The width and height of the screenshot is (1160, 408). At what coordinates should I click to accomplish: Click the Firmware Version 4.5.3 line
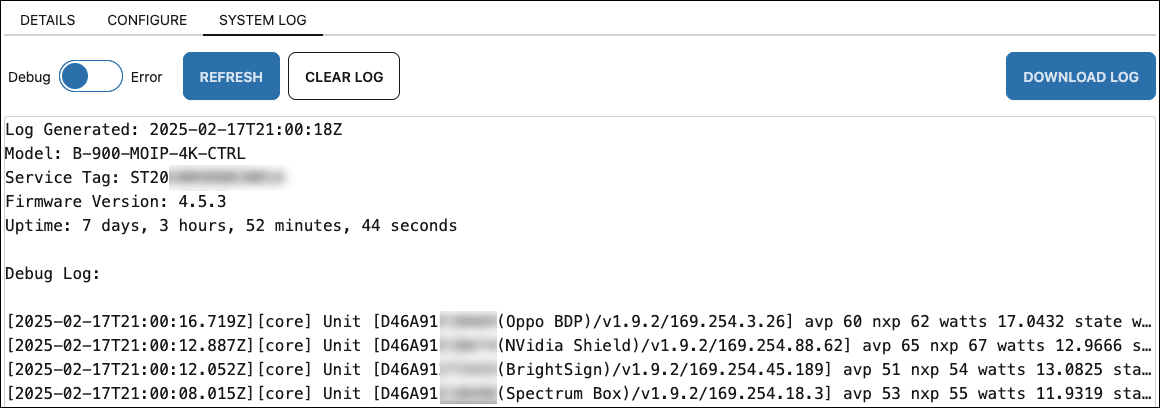pos(115,201)
